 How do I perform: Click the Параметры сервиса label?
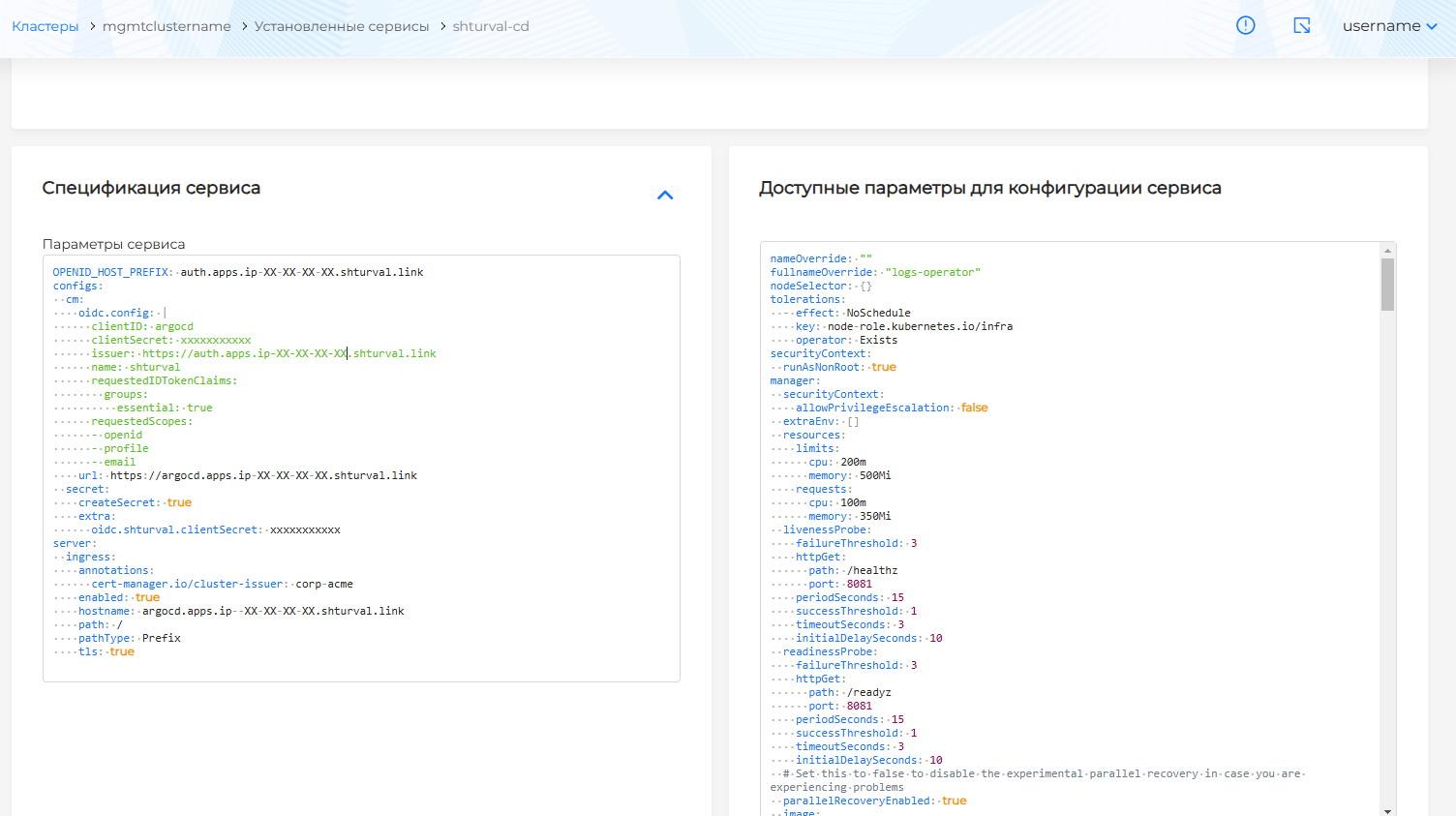(x=114, y=244)
